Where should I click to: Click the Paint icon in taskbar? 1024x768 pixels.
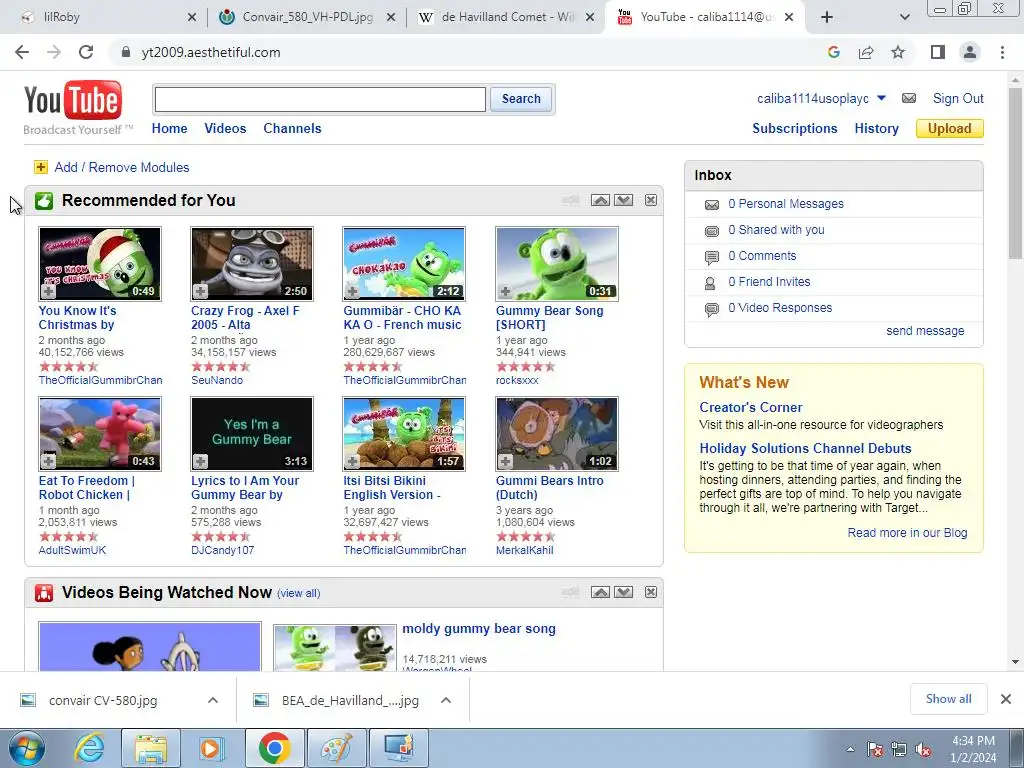pos(336,748)
